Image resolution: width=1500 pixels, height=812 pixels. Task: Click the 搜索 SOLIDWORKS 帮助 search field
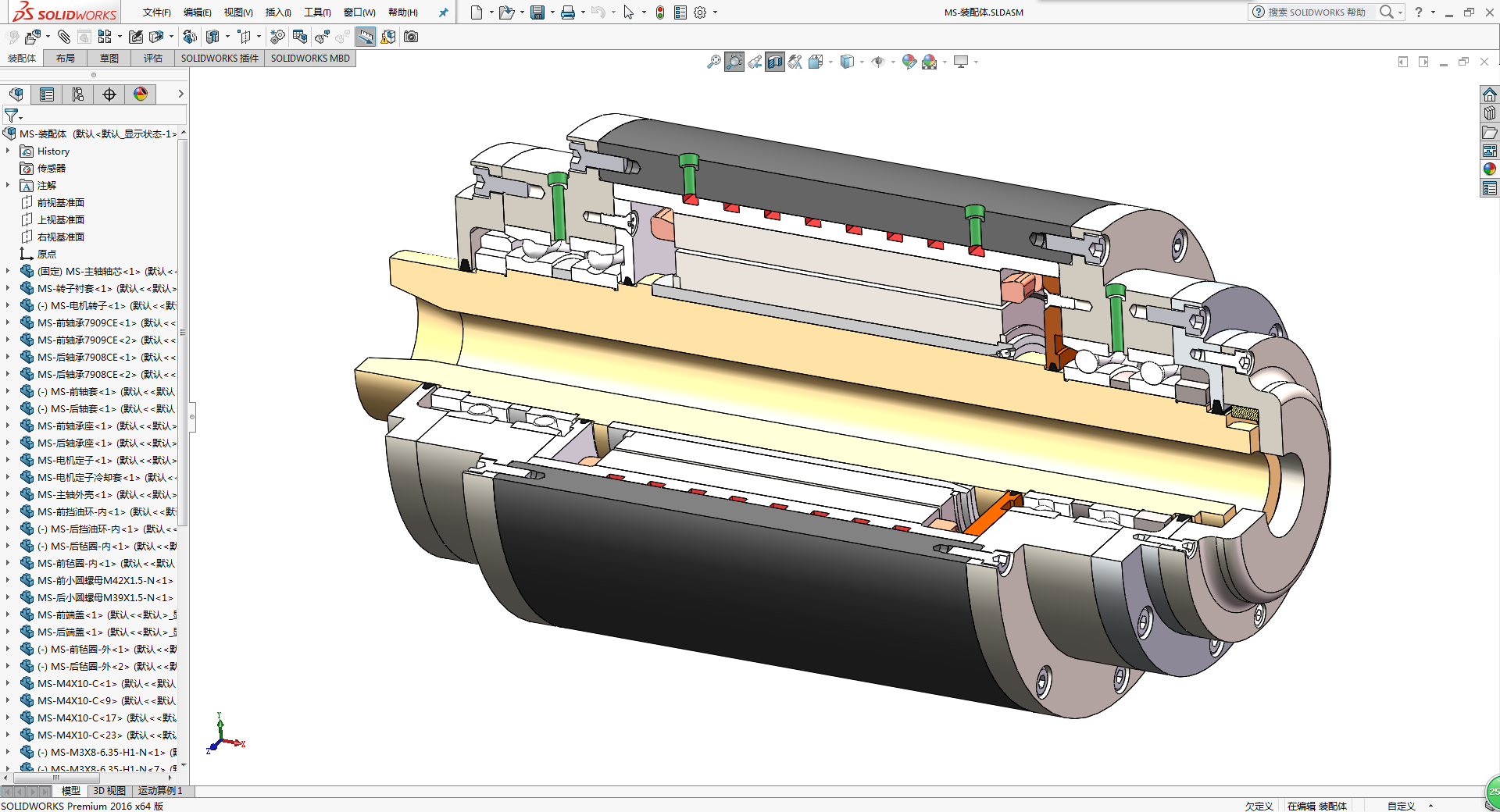tap(1316, 12)
